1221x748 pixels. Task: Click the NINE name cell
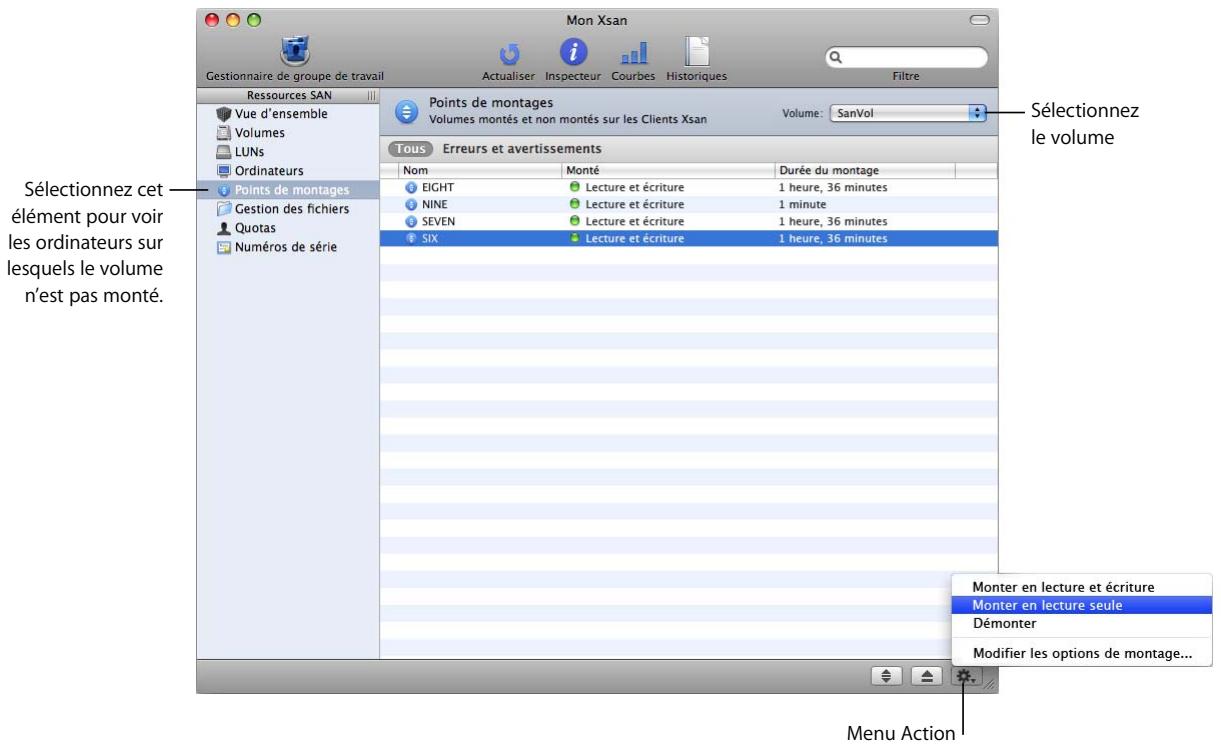[436, 205]
